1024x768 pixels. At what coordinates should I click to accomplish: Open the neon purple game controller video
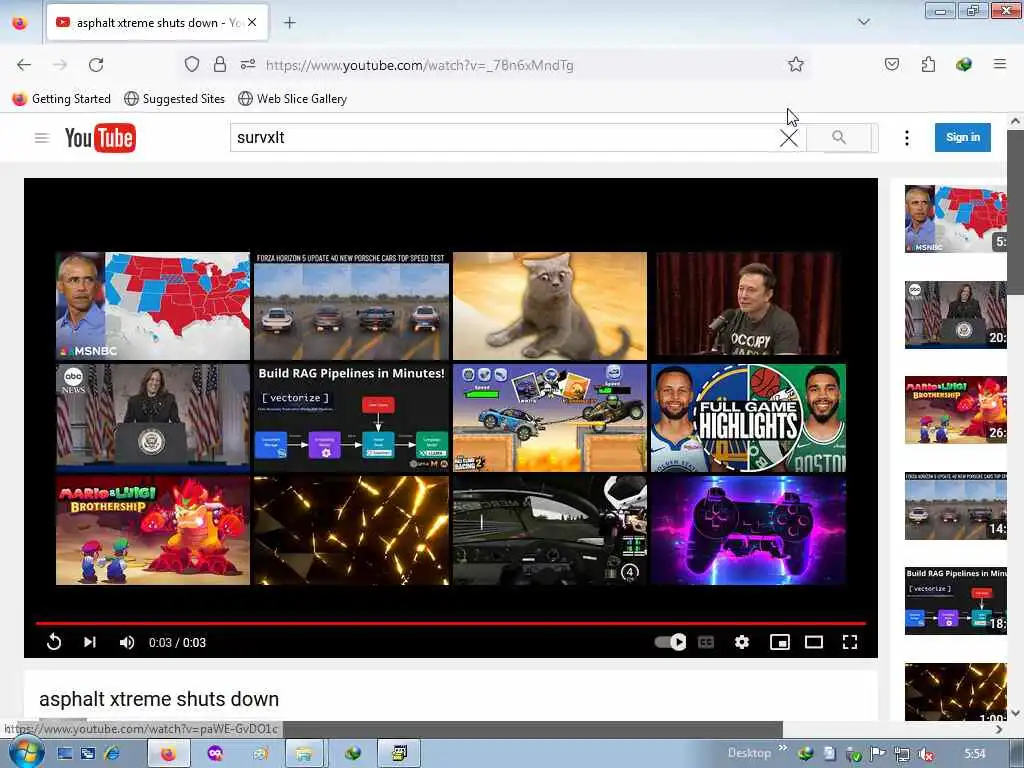pos(748,530)
